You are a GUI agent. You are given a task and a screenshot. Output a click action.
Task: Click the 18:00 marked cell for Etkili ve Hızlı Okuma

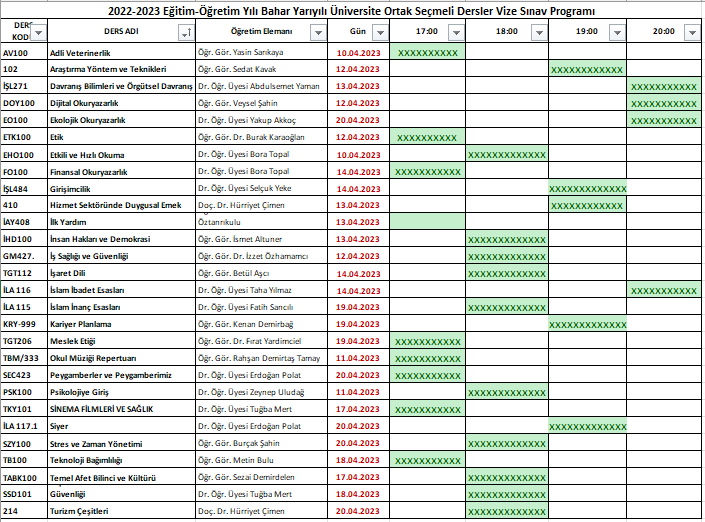pos(507,155)
